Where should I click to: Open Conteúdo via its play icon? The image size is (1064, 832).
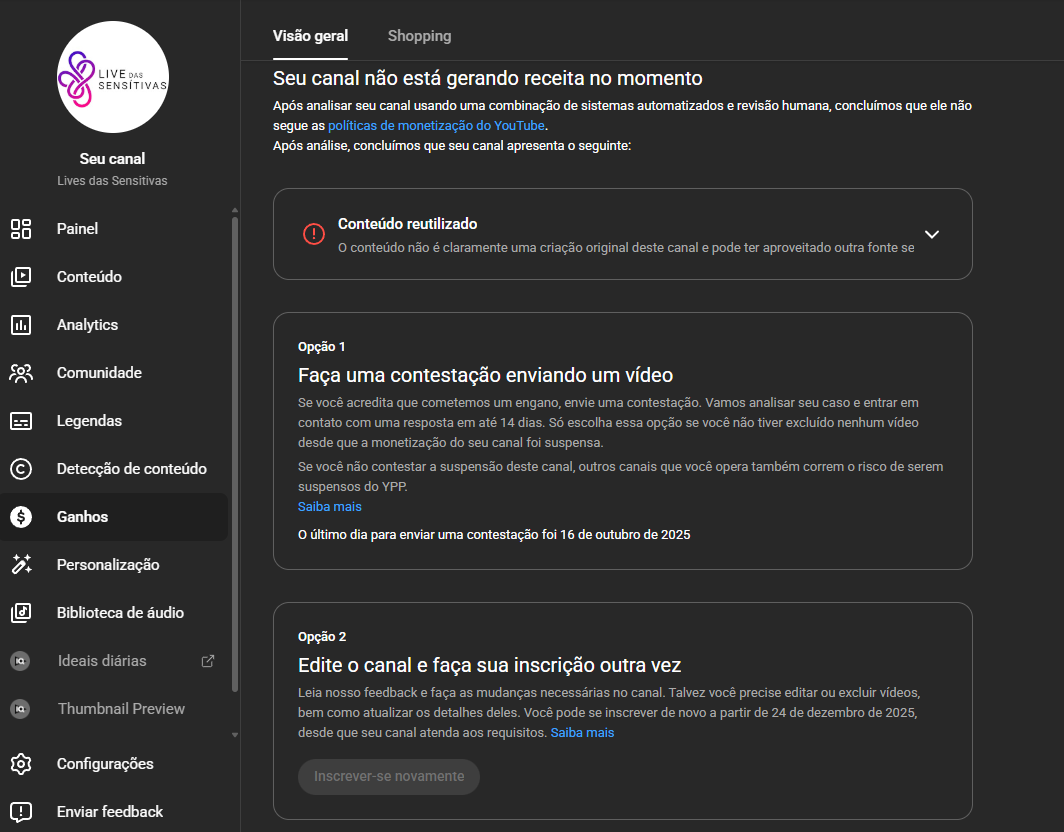point(21,277)
